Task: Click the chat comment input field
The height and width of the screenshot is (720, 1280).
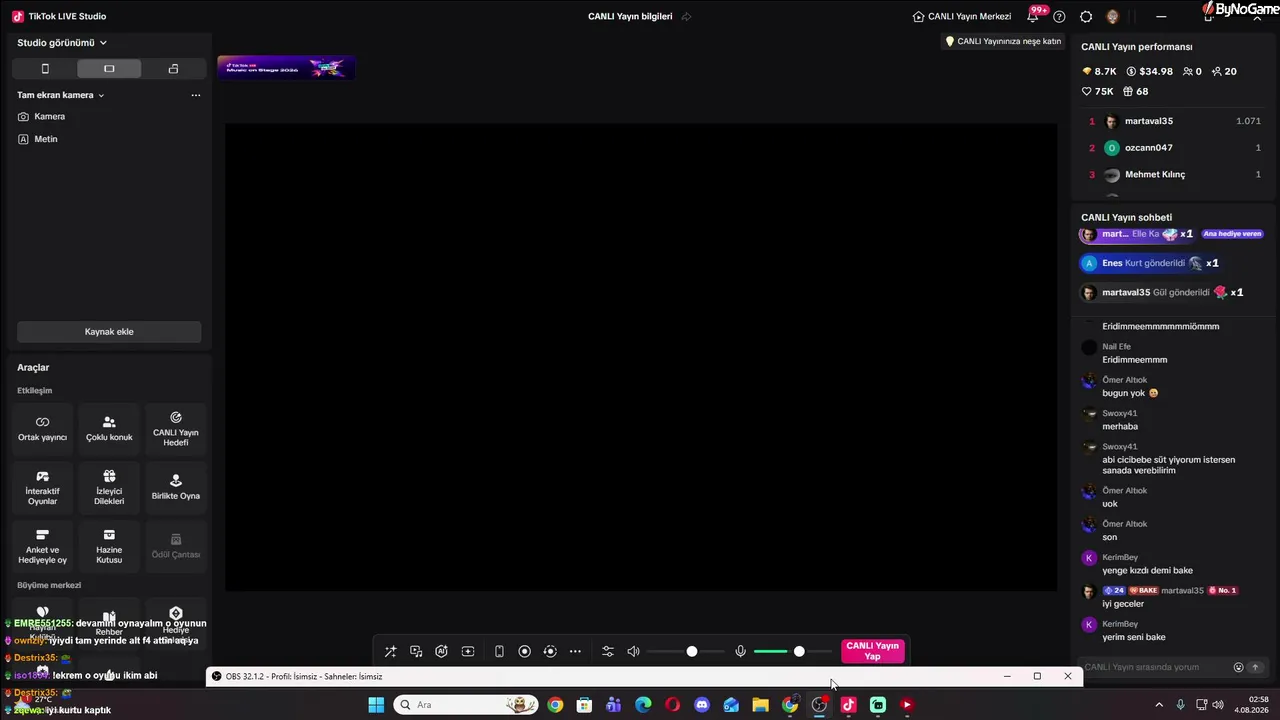Action: 1155,667
